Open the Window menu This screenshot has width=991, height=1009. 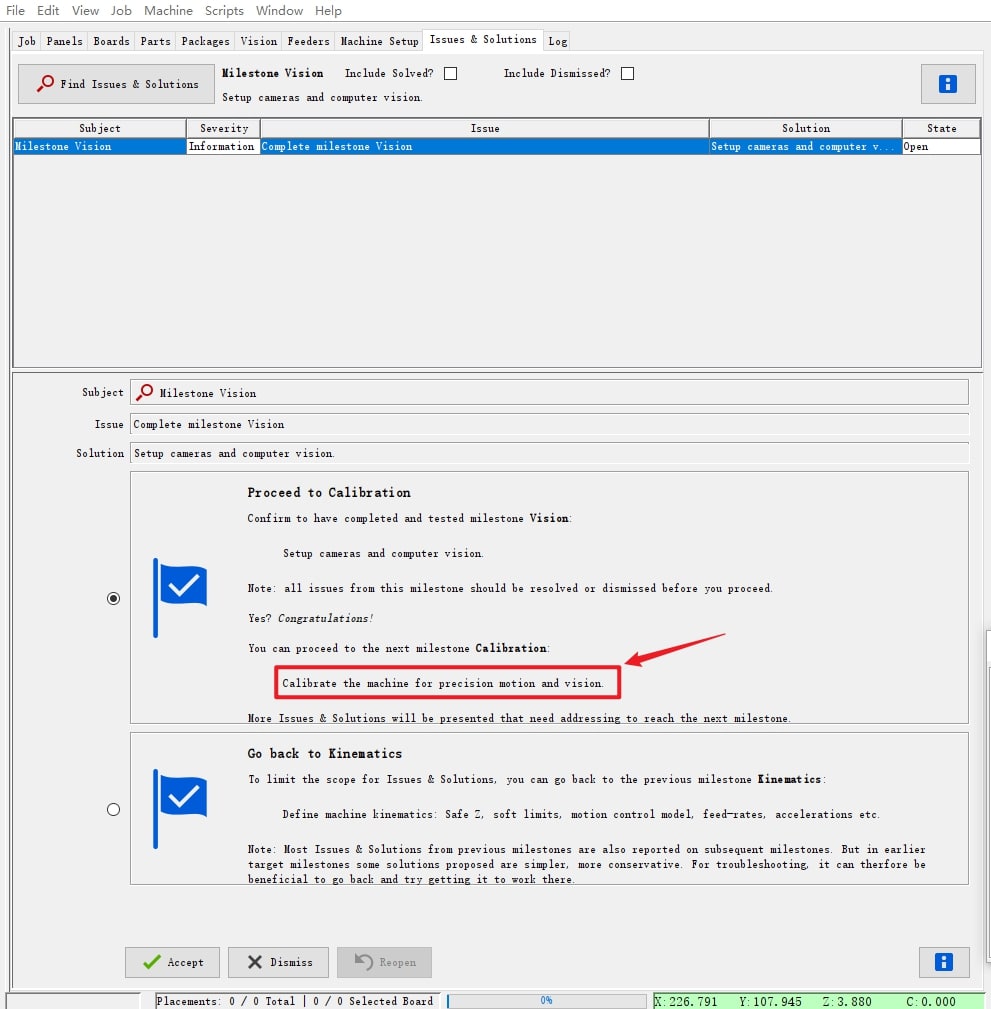tap(279, 10)
